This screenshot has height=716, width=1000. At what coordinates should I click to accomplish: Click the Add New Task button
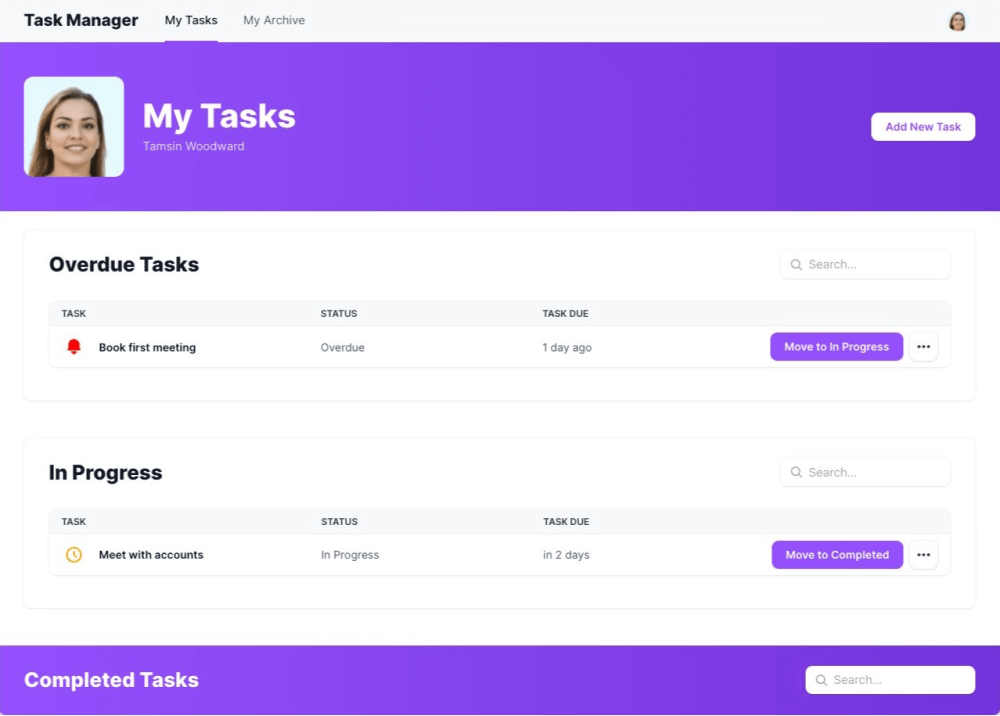point(922,126)
